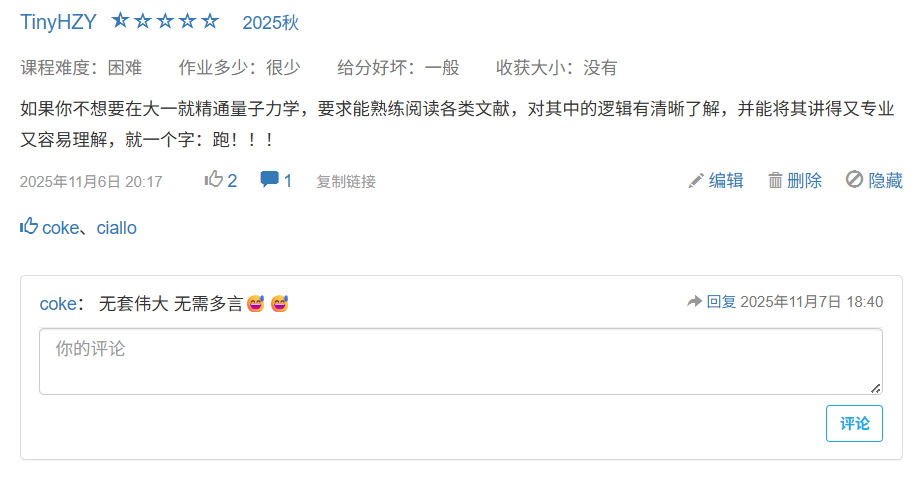This screenshot has height=492, width=913.
Task: Open liker ciallo's profile
Action: (x=116, y=228)
